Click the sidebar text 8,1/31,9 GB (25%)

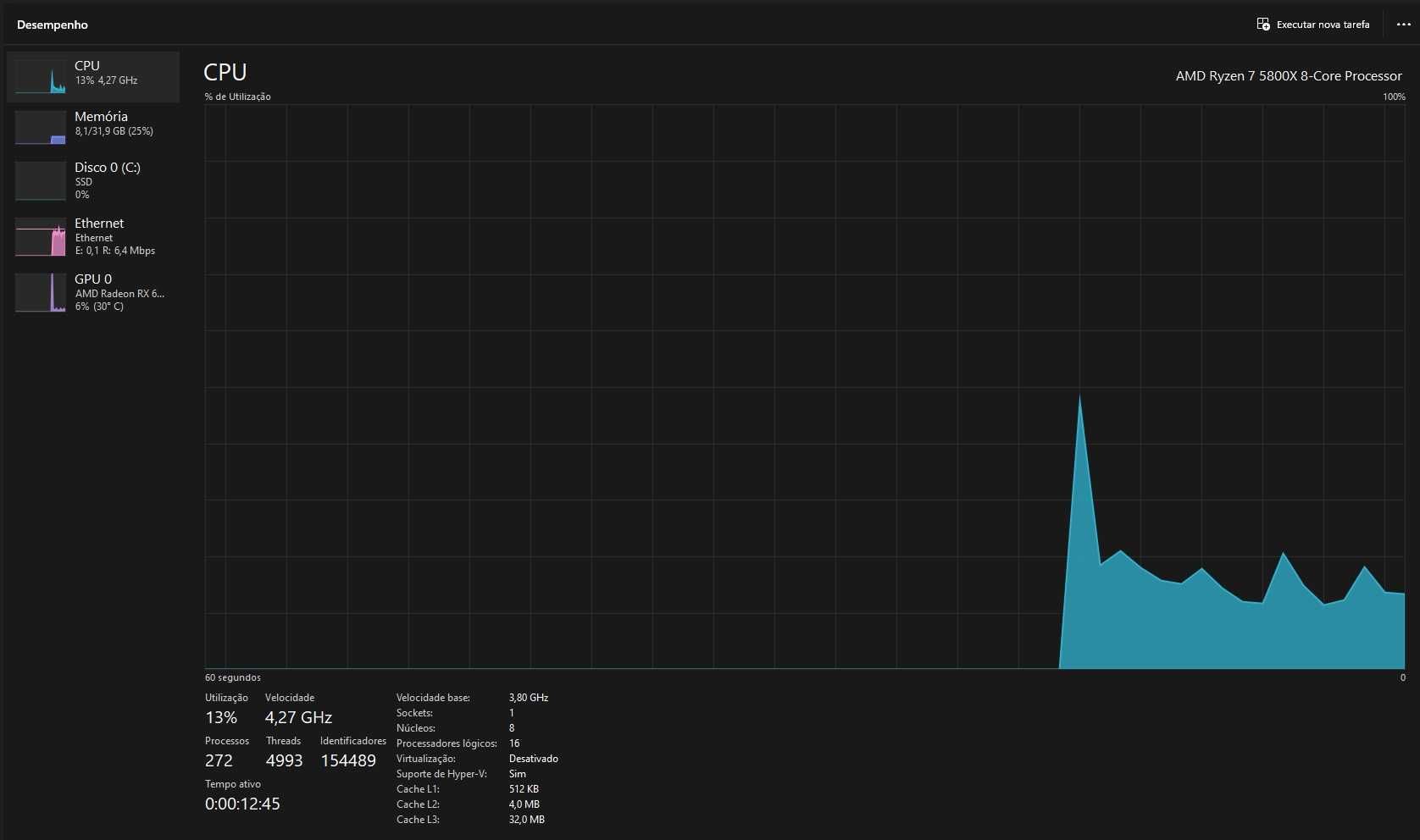coord(114,131)
